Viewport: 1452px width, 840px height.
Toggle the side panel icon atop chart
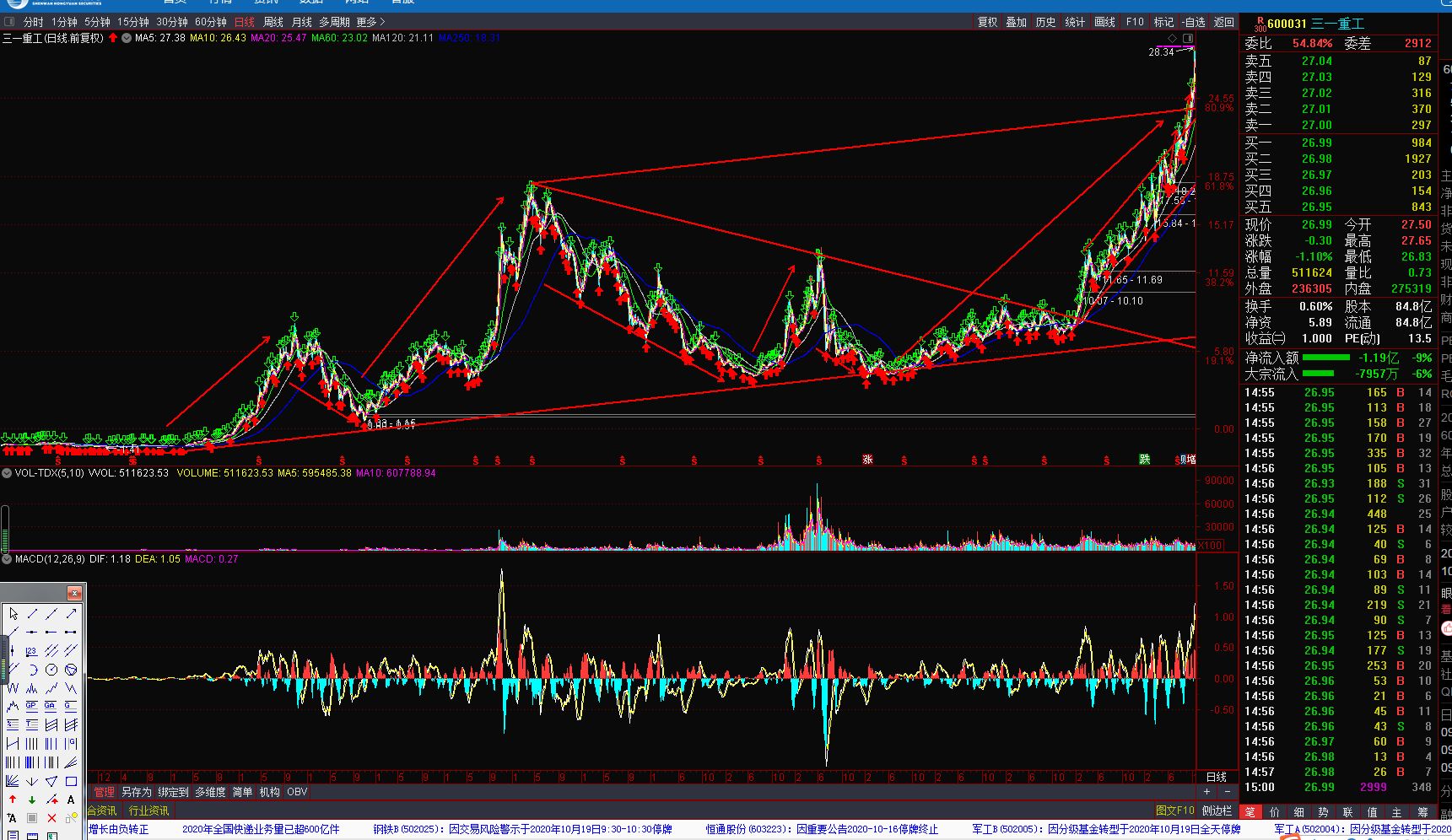click(1187, 39)
